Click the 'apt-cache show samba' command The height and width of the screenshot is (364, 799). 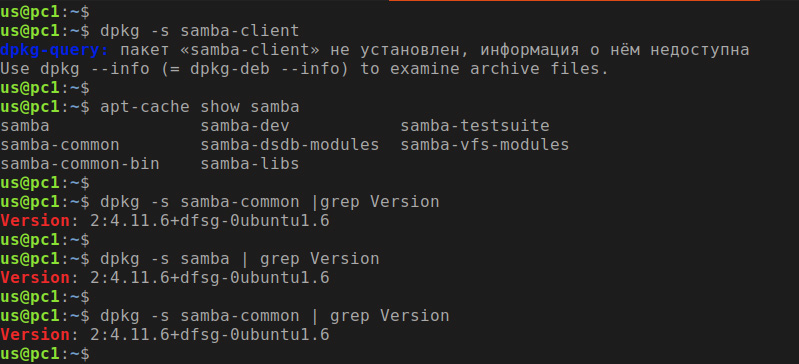point(199,107)
